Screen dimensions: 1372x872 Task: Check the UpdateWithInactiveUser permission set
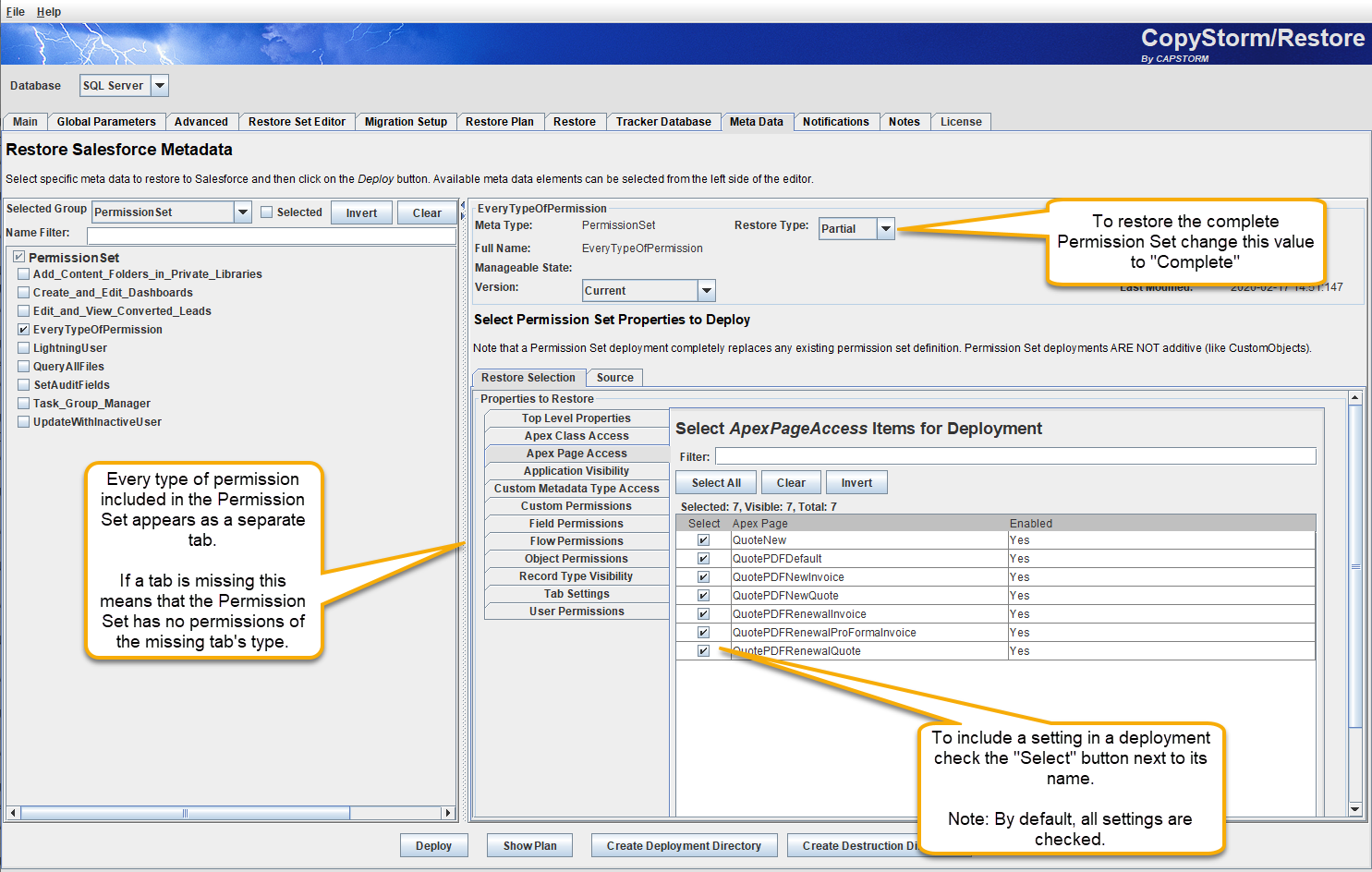click(24, 422)
